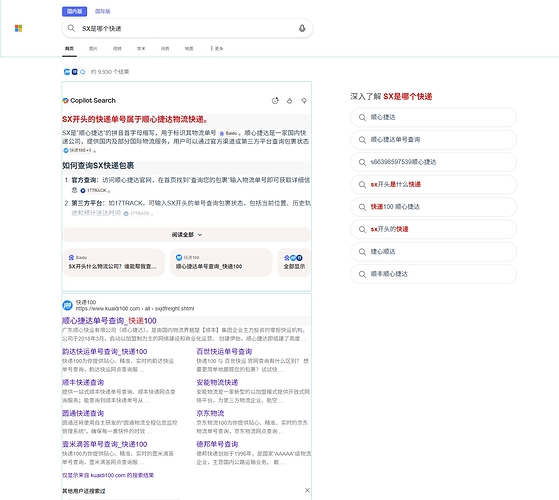Image resolution: width=559 pixels, height=500 pixels.
Task: Click the microphone voice search icon
Action: coord(302,28)
